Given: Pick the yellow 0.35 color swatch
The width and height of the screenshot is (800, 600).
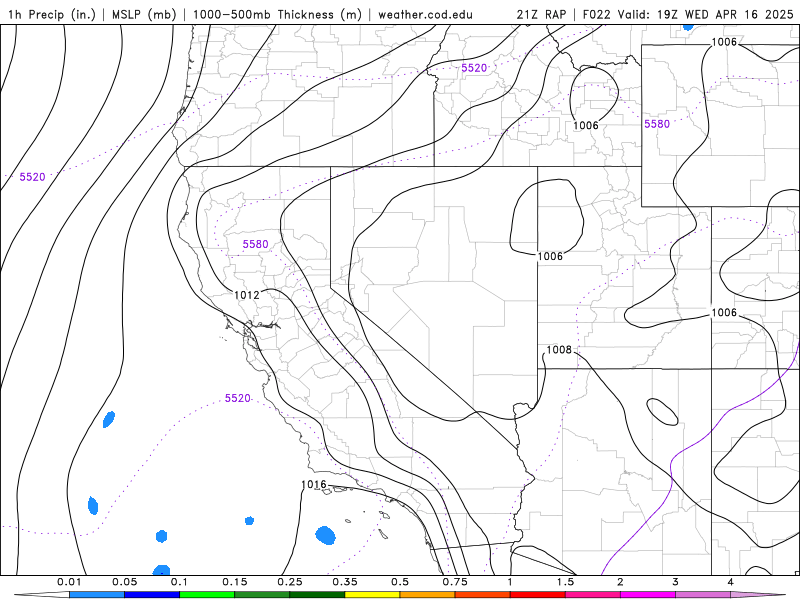Looking at the screenshot, I should (x=372, y=595).
